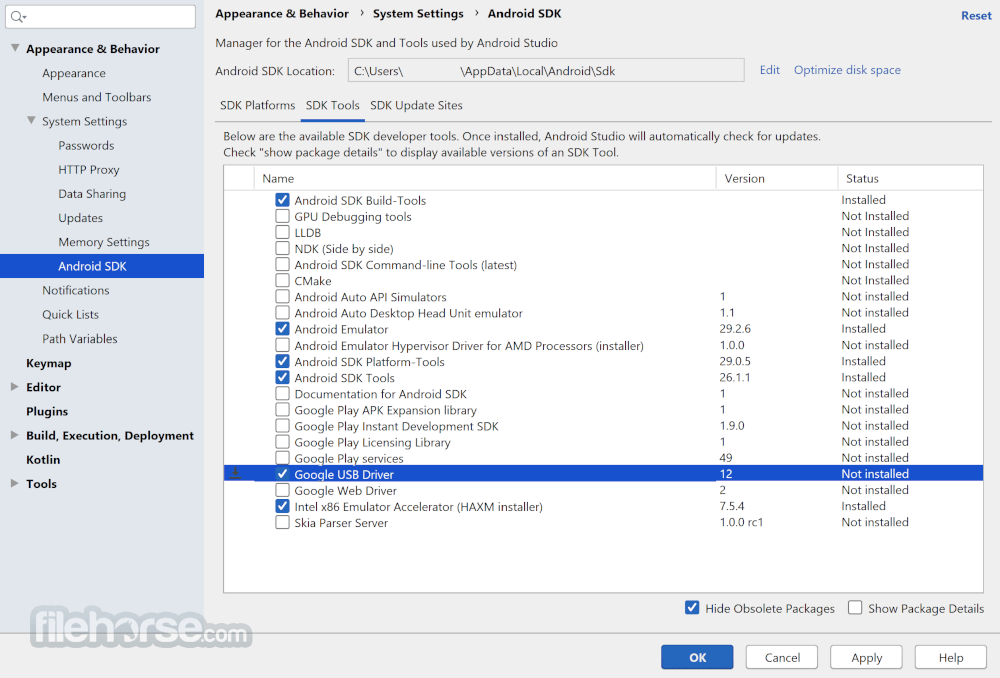The width and height of the screenshot is (1000, 678).
Task: Uncheck Android SDK Platform-Tools checkbox
Action: click(x=283, y=362)
